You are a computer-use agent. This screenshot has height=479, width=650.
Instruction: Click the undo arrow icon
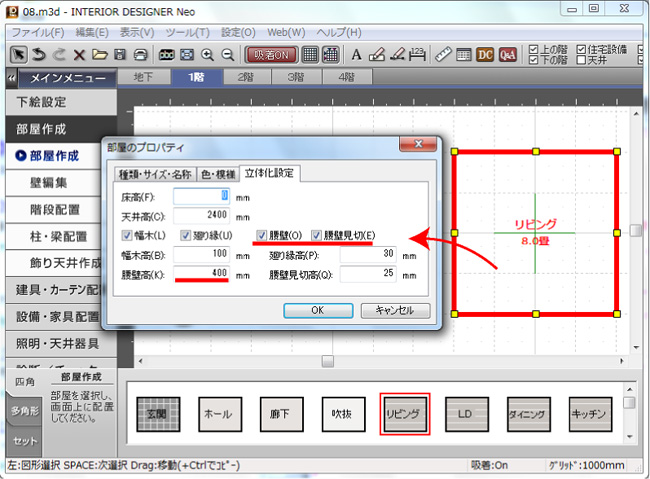(x=38, y=54)
